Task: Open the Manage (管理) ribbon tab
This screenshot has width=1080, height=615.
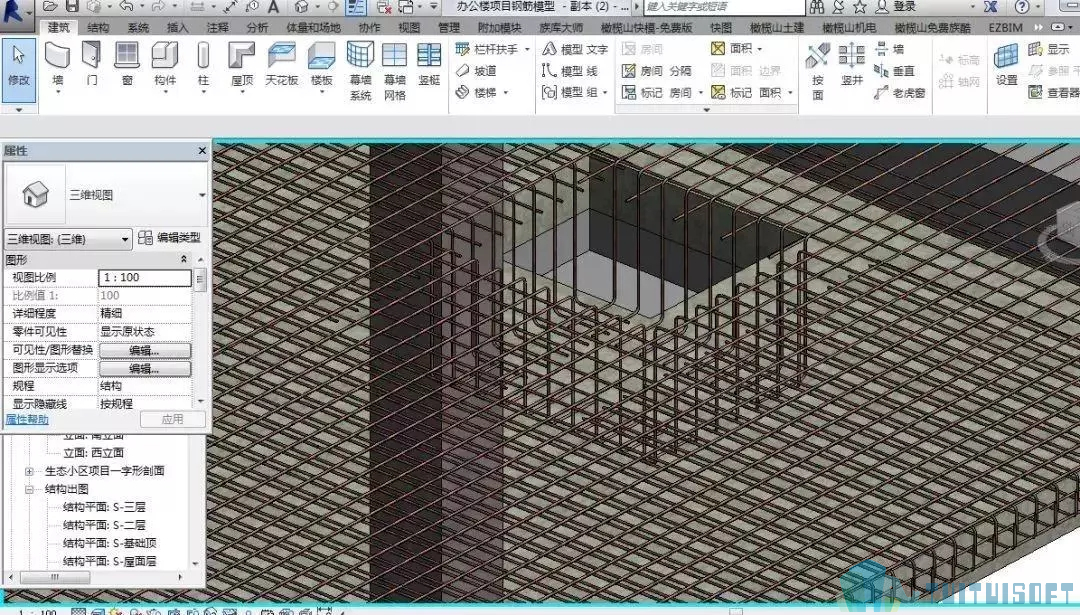Action: [449, 28]
